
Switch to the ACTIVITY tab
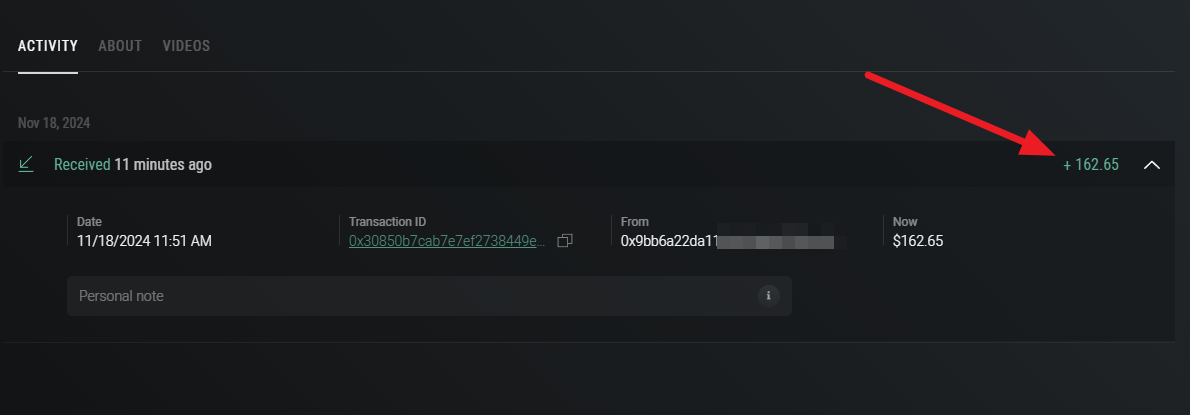click(x=48, y=46)
